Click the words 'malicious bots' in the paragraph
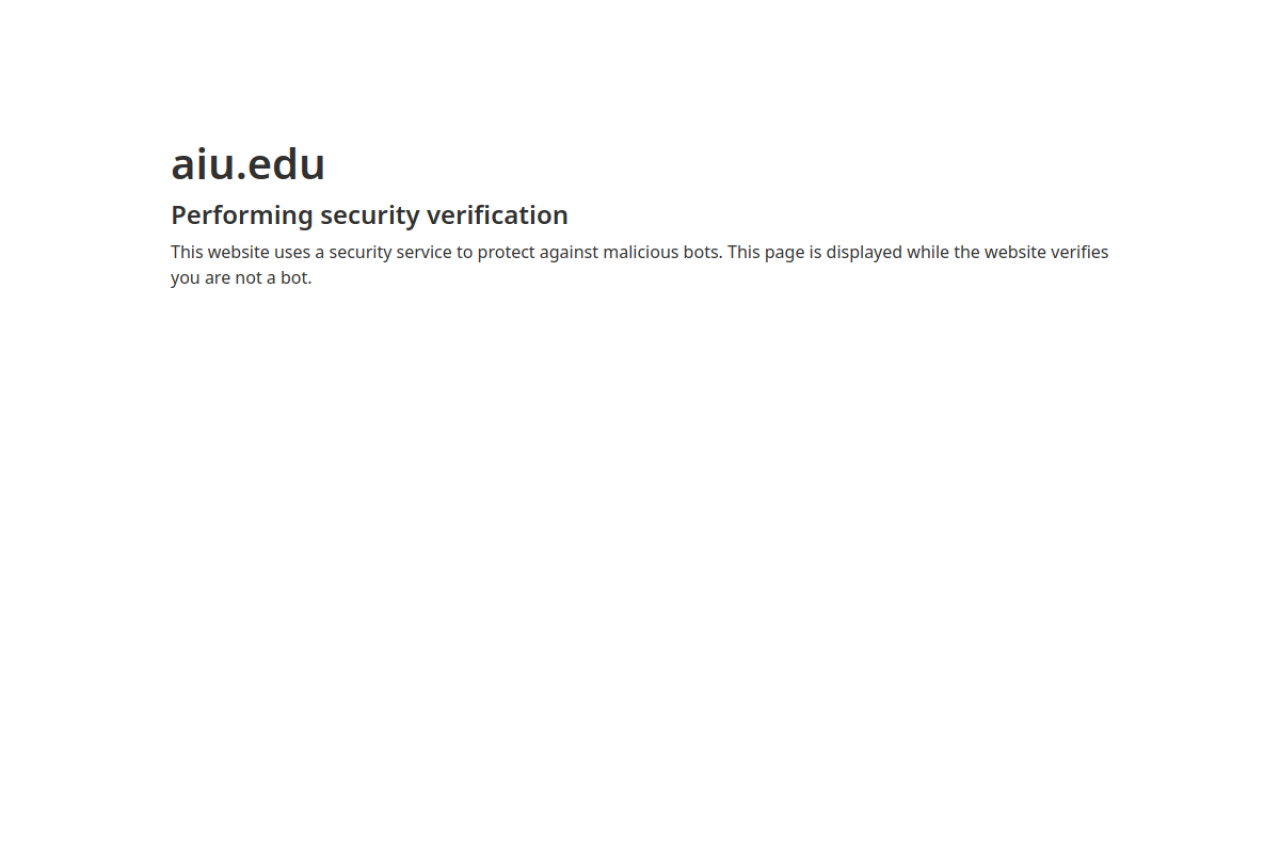 point(661,252)
